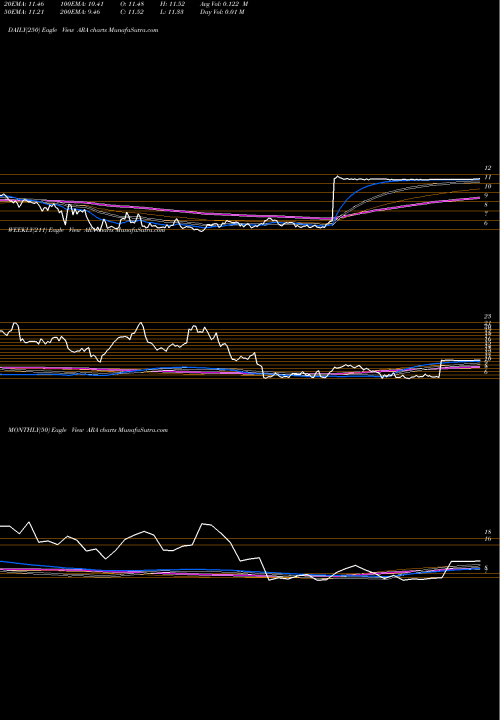The height and width of the screenshot is (720, 500).
Task: Click the Avg Vol: 0.122 M text
Action: click(x=225, y=4)
